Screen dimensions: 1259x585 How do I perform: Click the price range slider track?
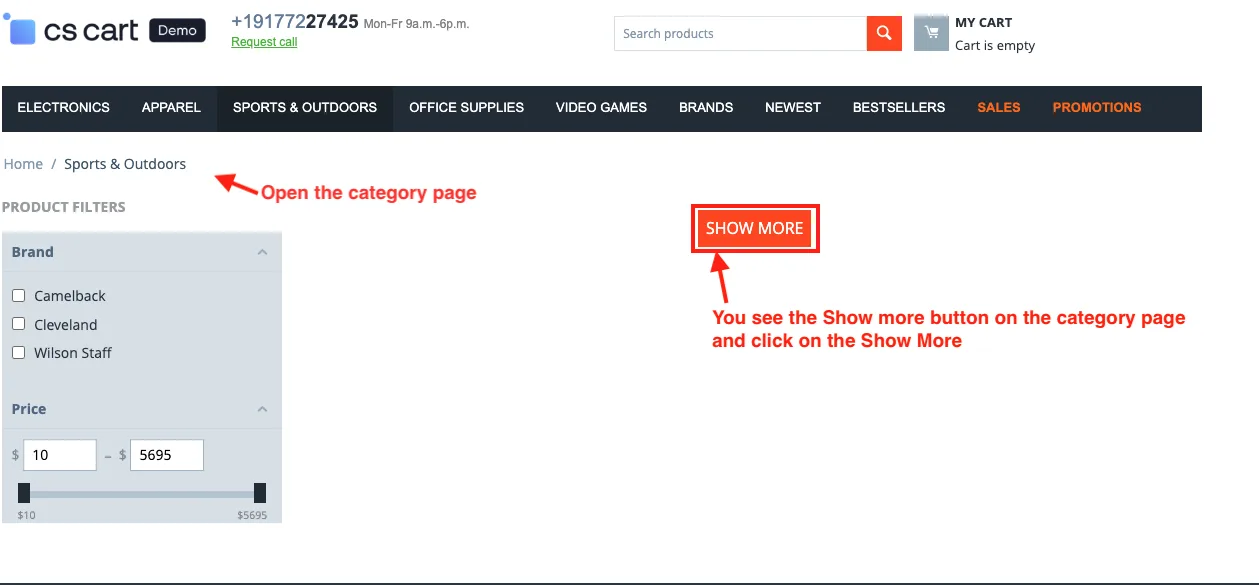(142, 494)
